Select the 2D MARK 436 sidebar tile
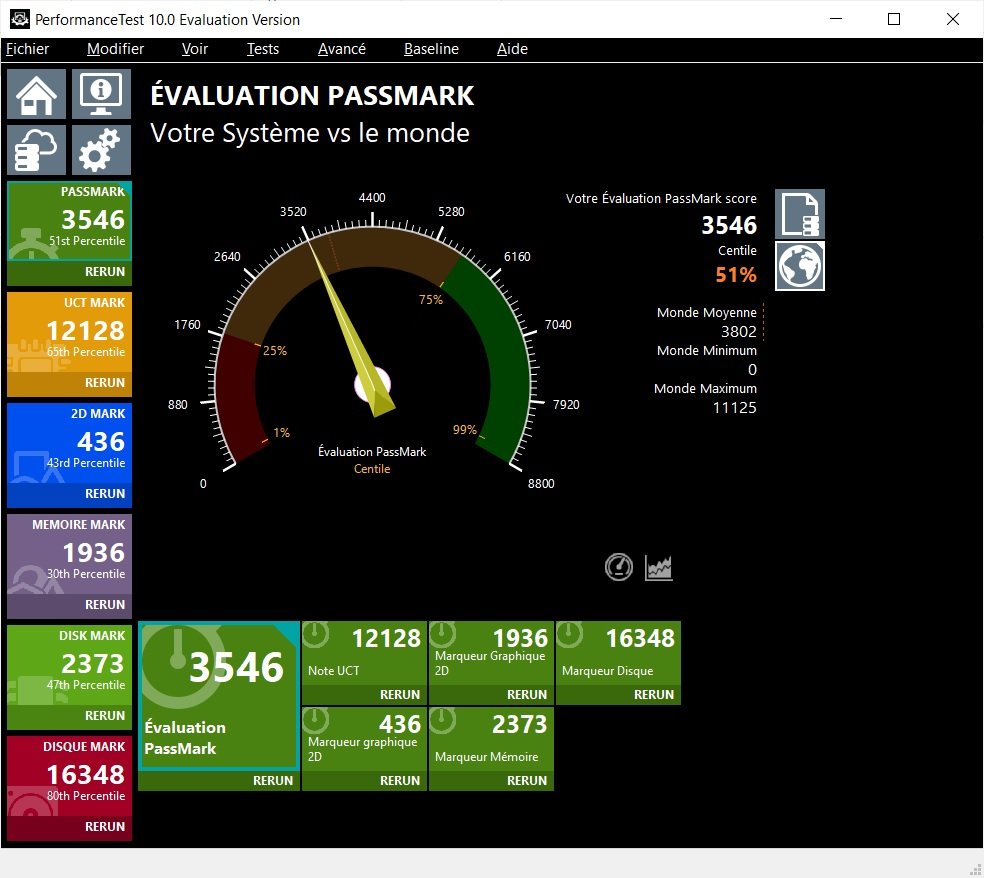The width and height of the screenshot is (984, 878). coord(69,443)
